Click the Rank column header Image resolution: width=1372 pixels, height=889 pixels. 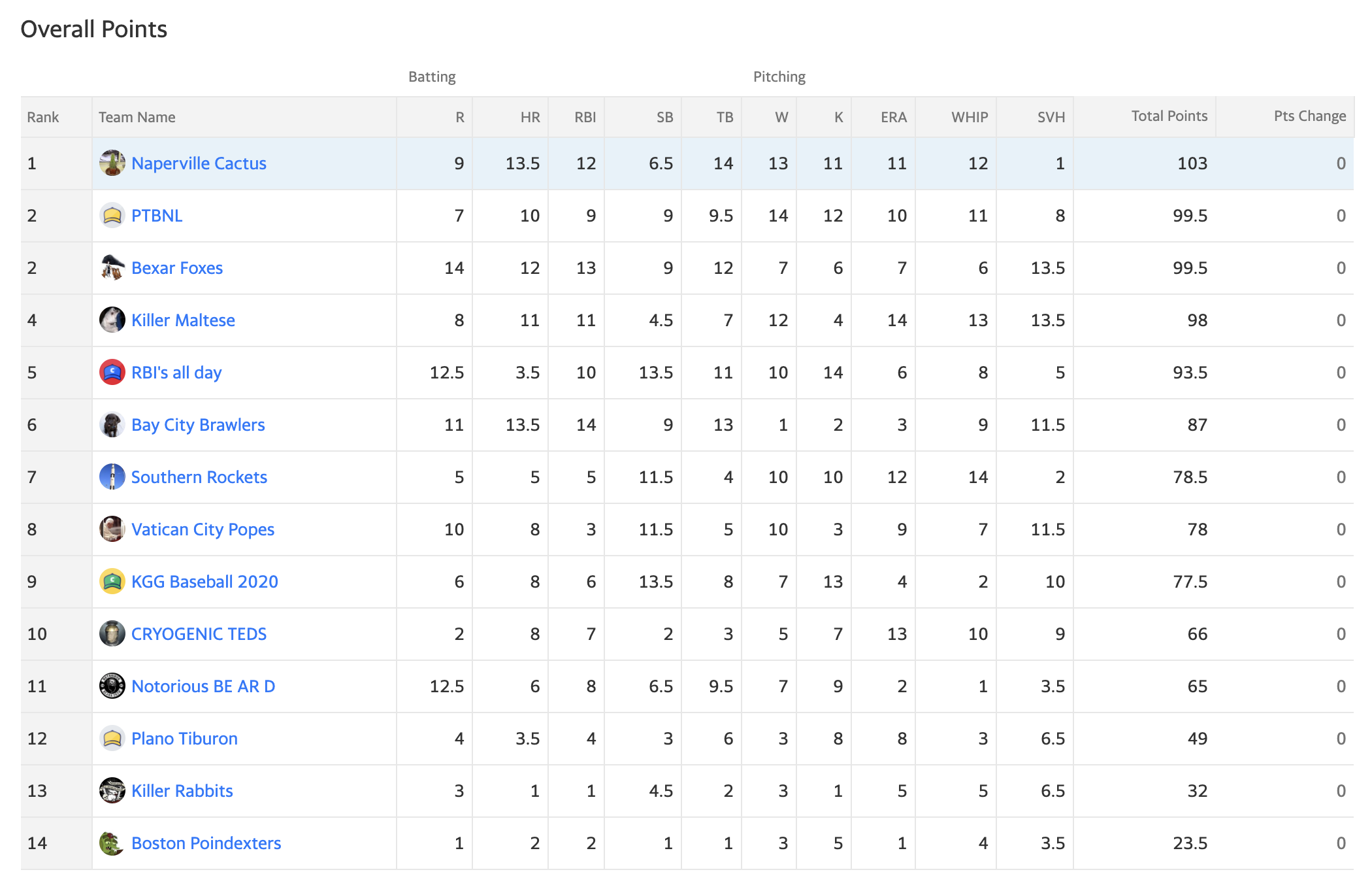[x=43, y=117]
